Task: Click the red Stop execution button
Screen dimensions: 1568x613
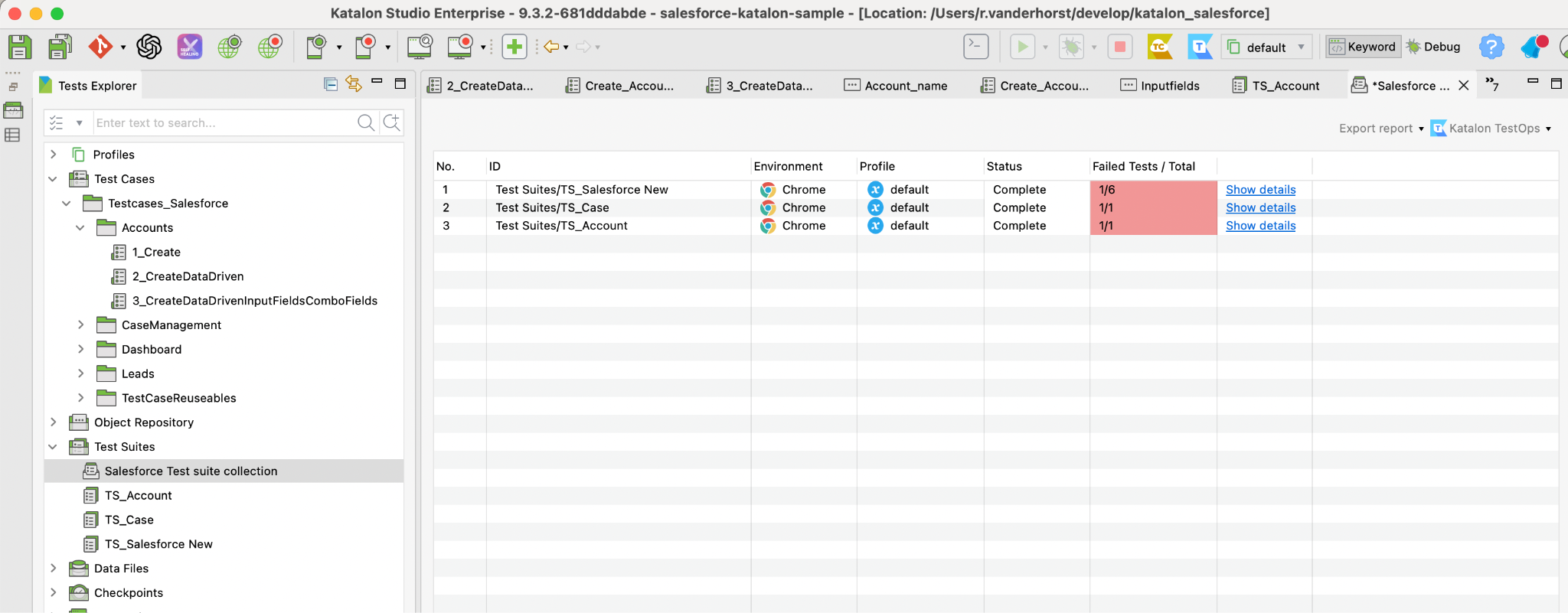Action: click(x=1119, y=47)
